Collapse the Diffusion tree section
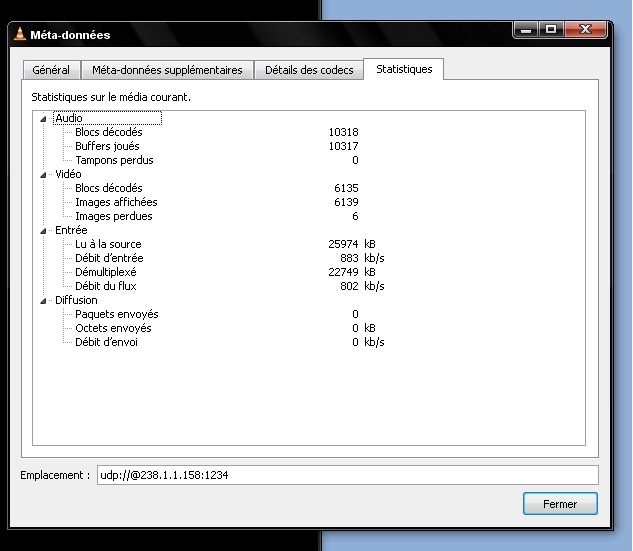 43,300
